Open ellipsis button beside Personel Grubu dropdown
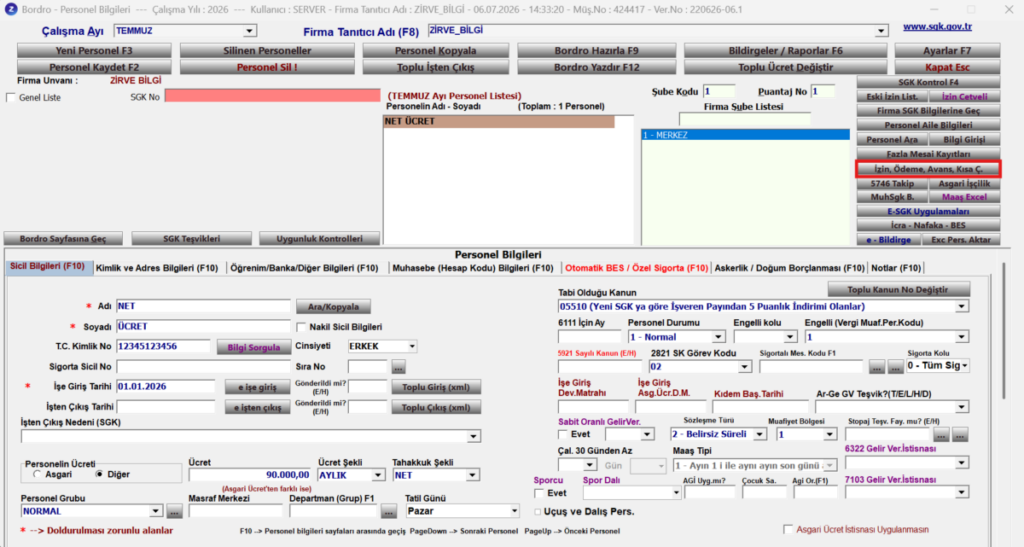Image resolution: width=1024 pixels, height=547 pixels. click(174, 512)
